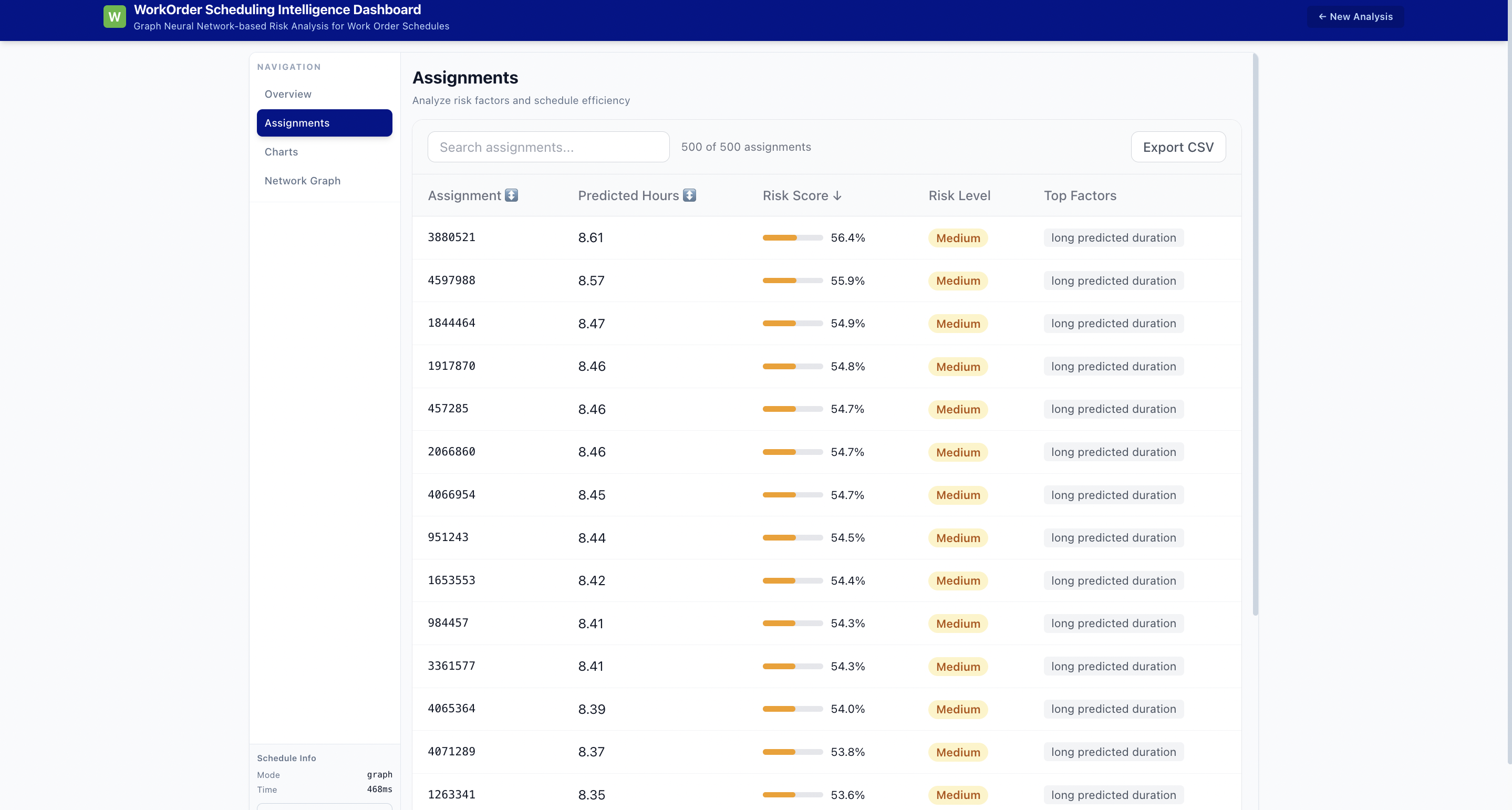Click long predicted duration tag for 1917870
Viewport: 1512px width, 810px height.
pos(1113,366)
